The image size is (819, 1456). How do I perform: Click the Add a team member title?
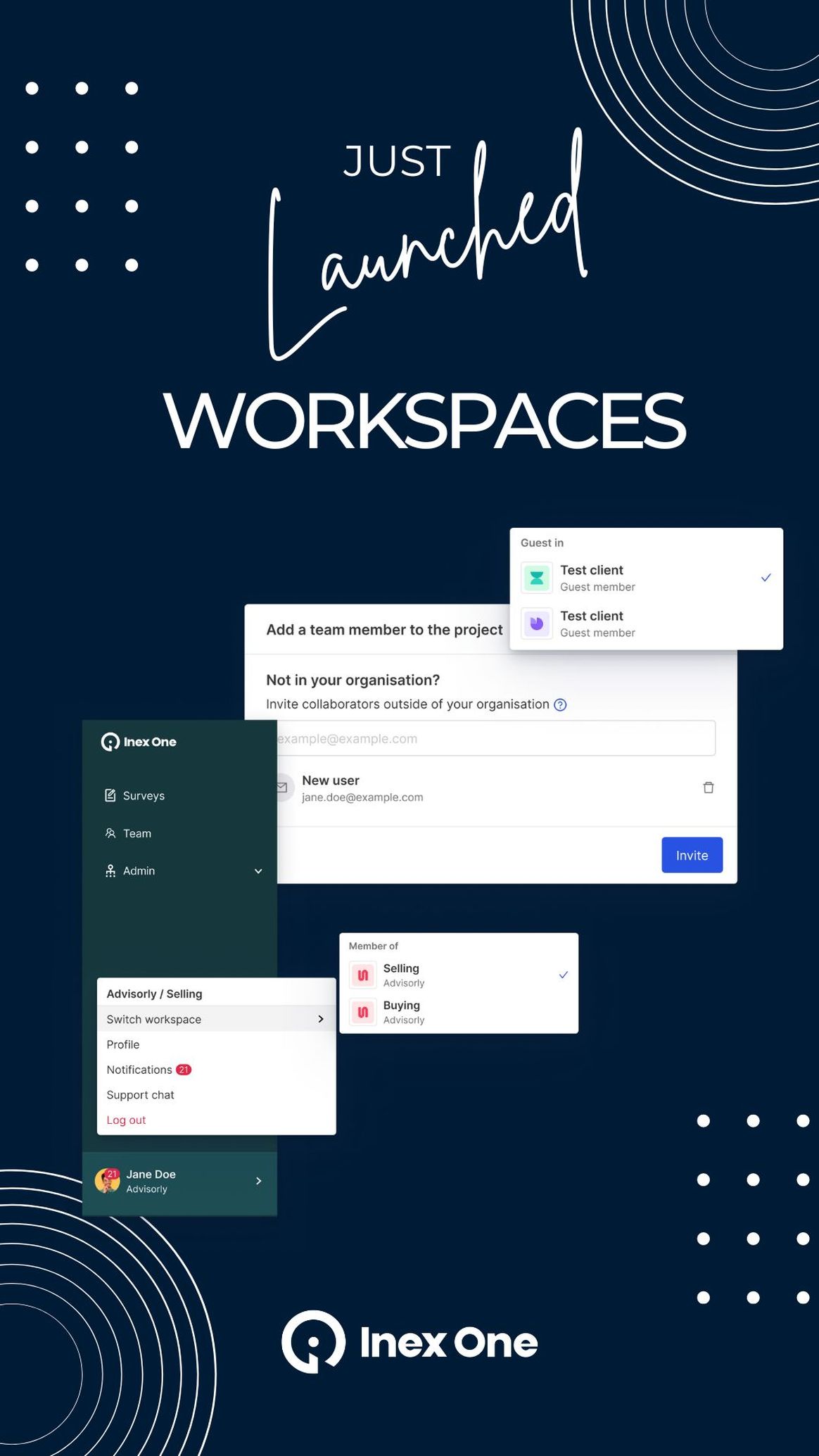tap(384, 630)
